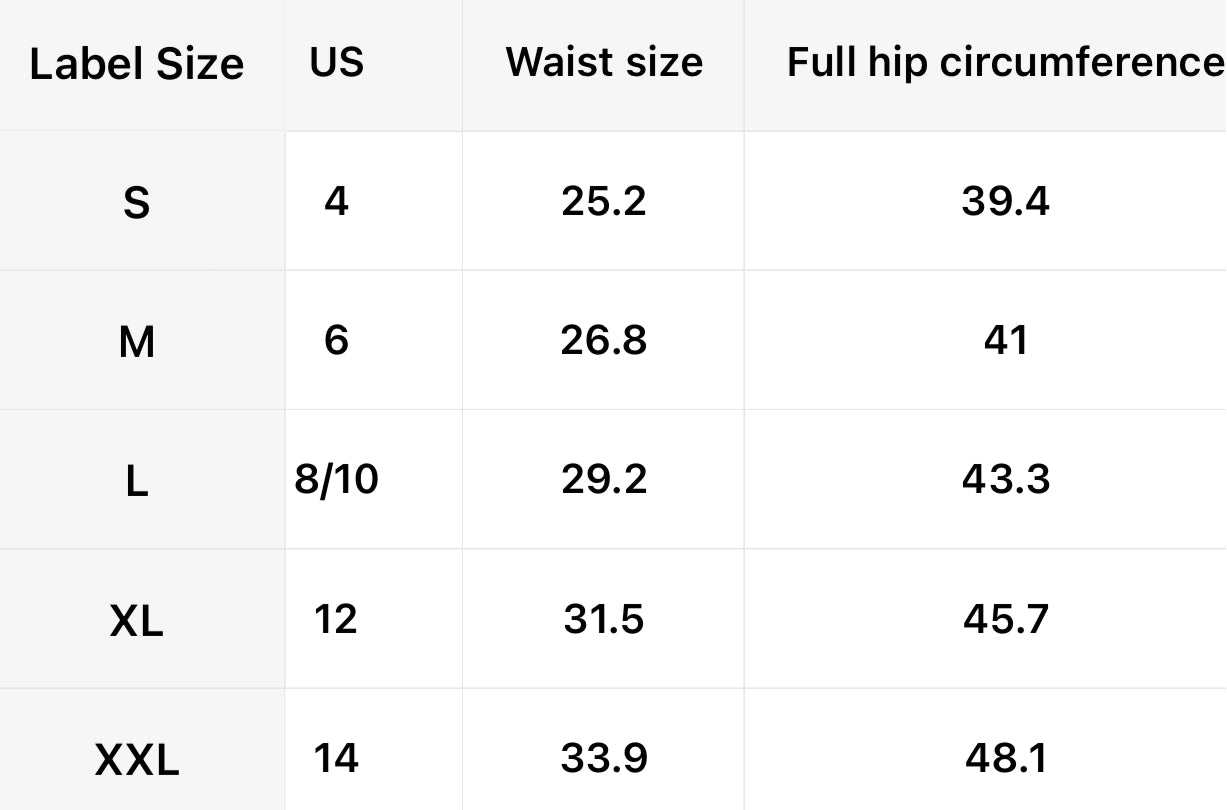Select waist size value 26.8
Image resolution: width=1227 pixels, height=810 pixels.
[x=604, y=340]
